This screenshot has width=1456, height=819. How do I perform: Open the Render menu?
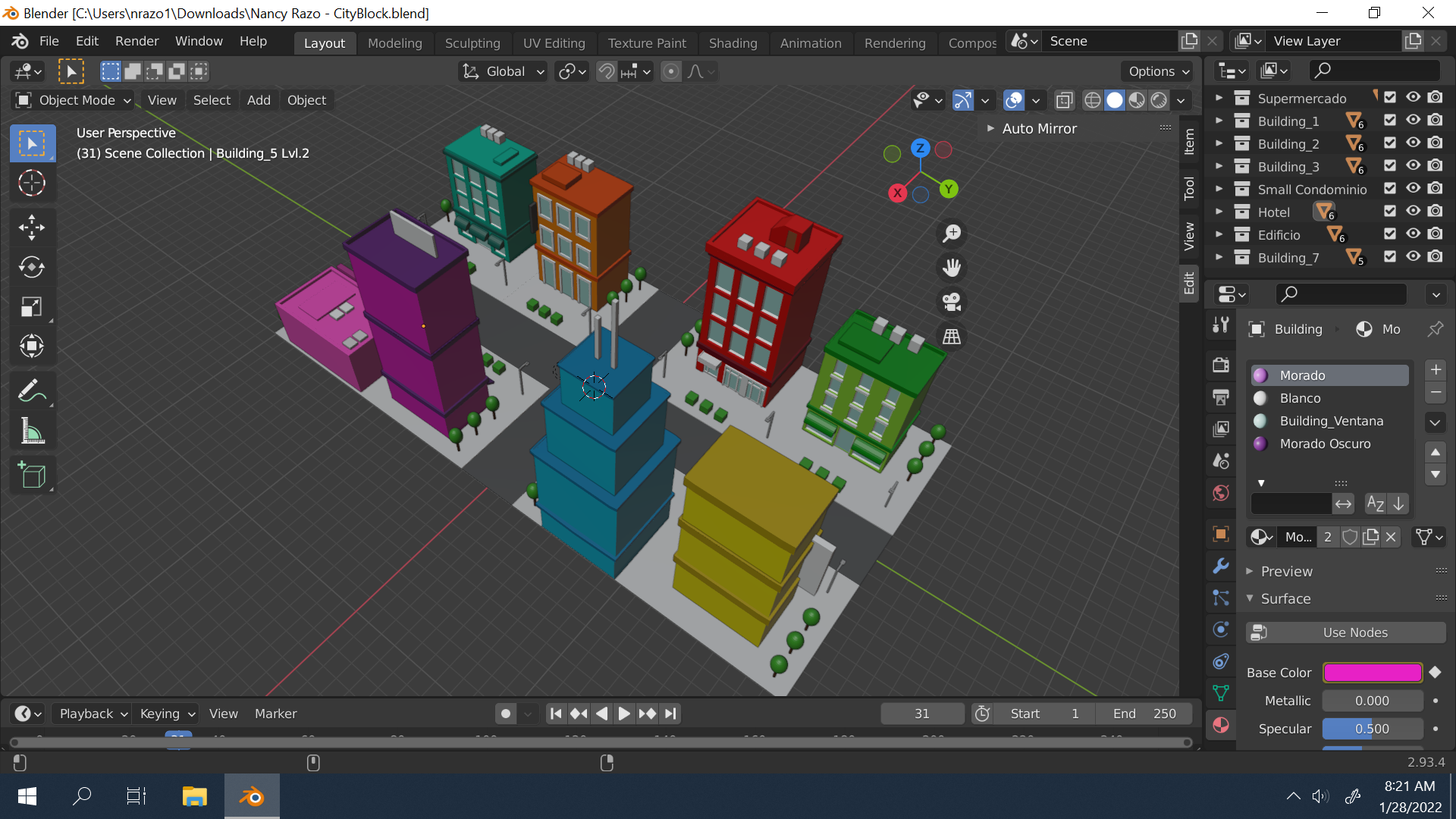pos(137,41)
